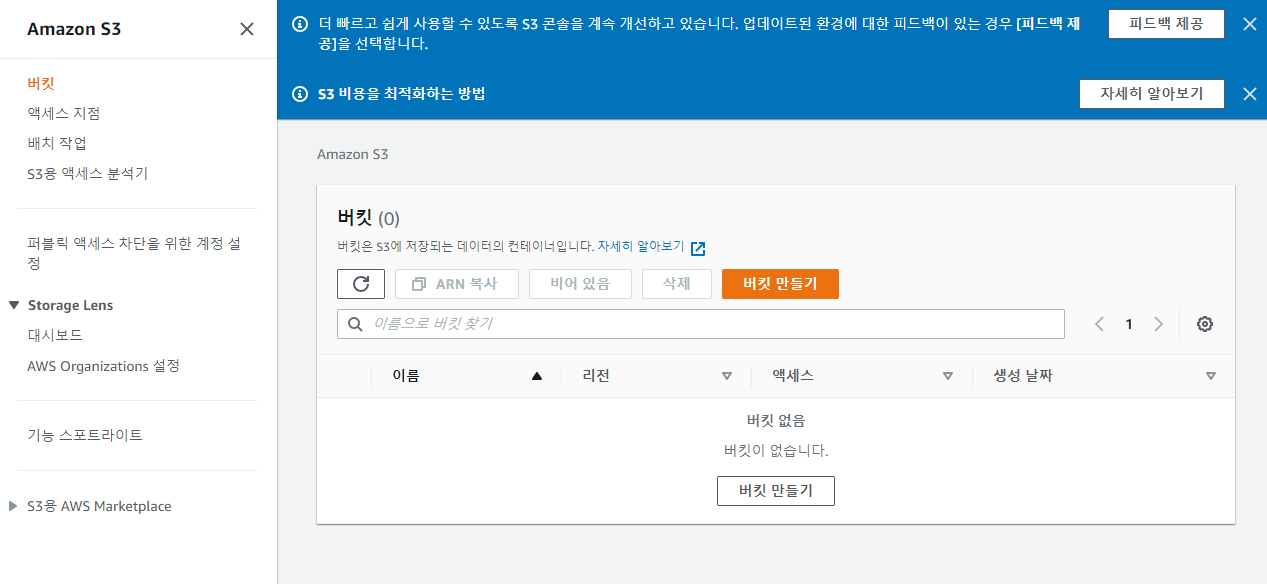
Task: Expand S3용 AWS Marketplace section
Action: [x=13, y=506]
